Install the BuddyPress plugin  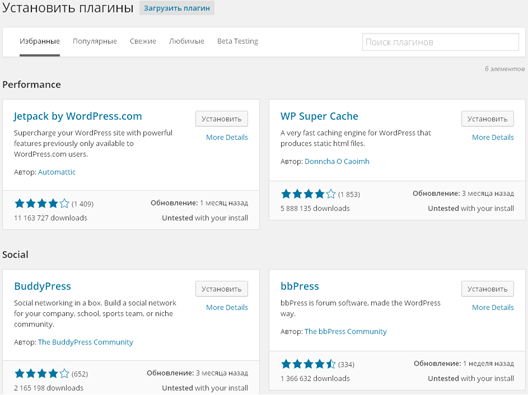(x=222, y=289)
